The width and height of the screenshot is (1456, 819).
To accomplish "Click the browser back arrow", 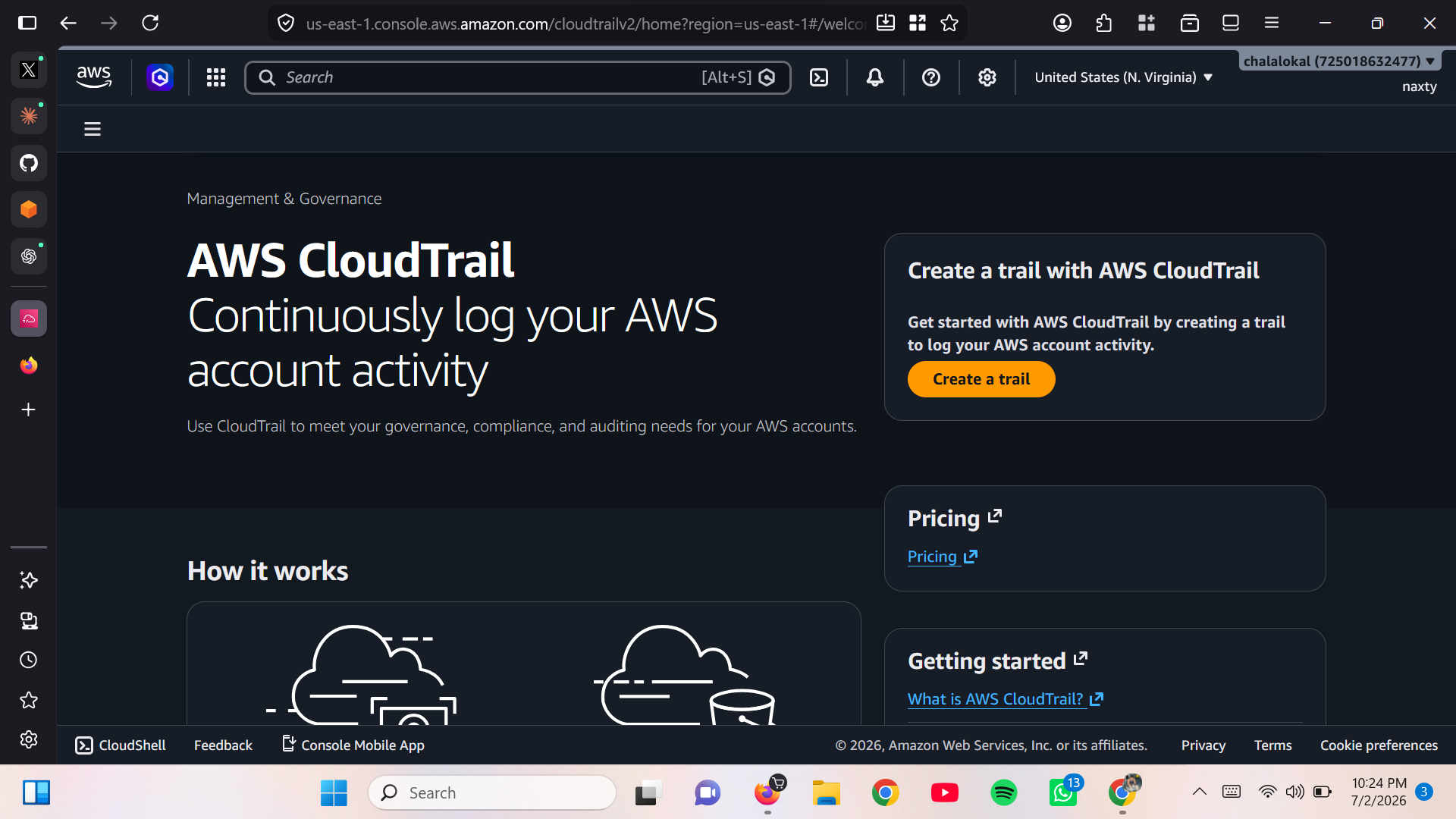I will [68, 24].
